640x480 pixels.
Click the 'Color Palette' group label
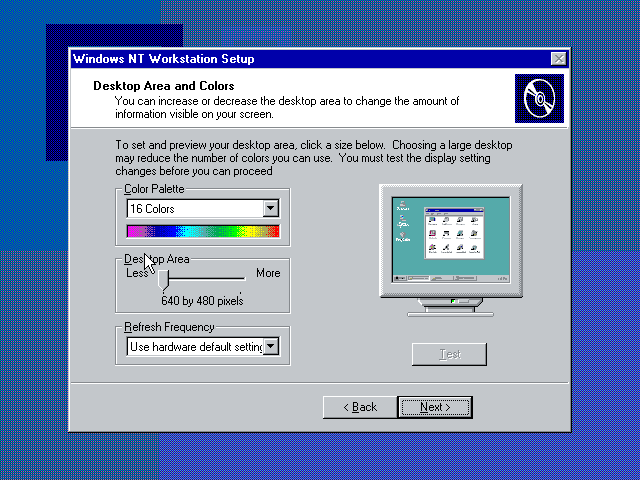tap(154, 189)
